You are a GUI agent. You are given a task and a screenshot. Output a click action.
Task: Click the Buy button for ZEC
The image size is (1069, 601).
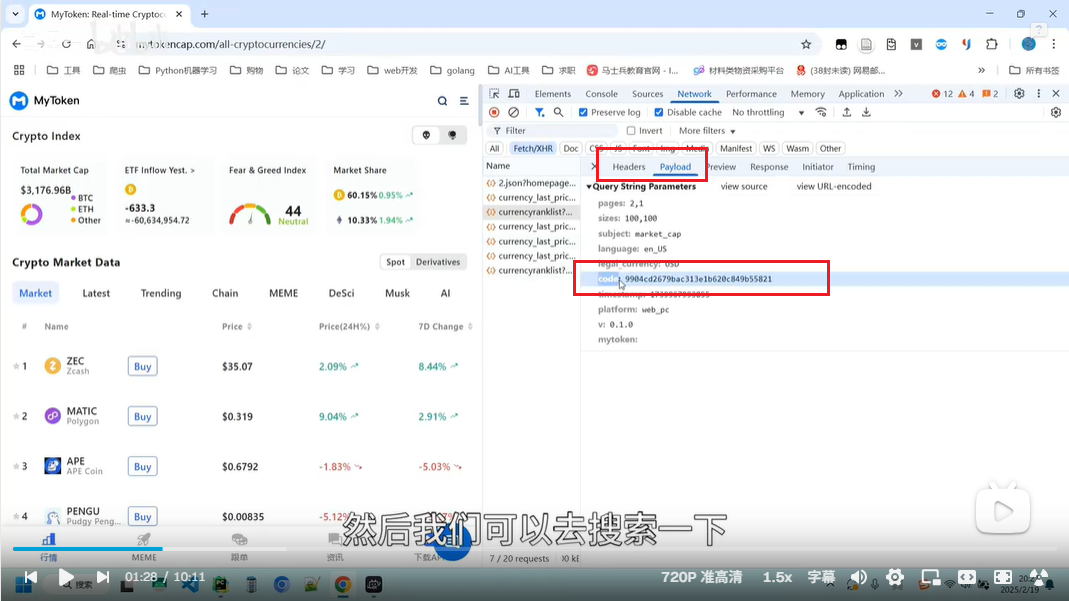(143, 366)
